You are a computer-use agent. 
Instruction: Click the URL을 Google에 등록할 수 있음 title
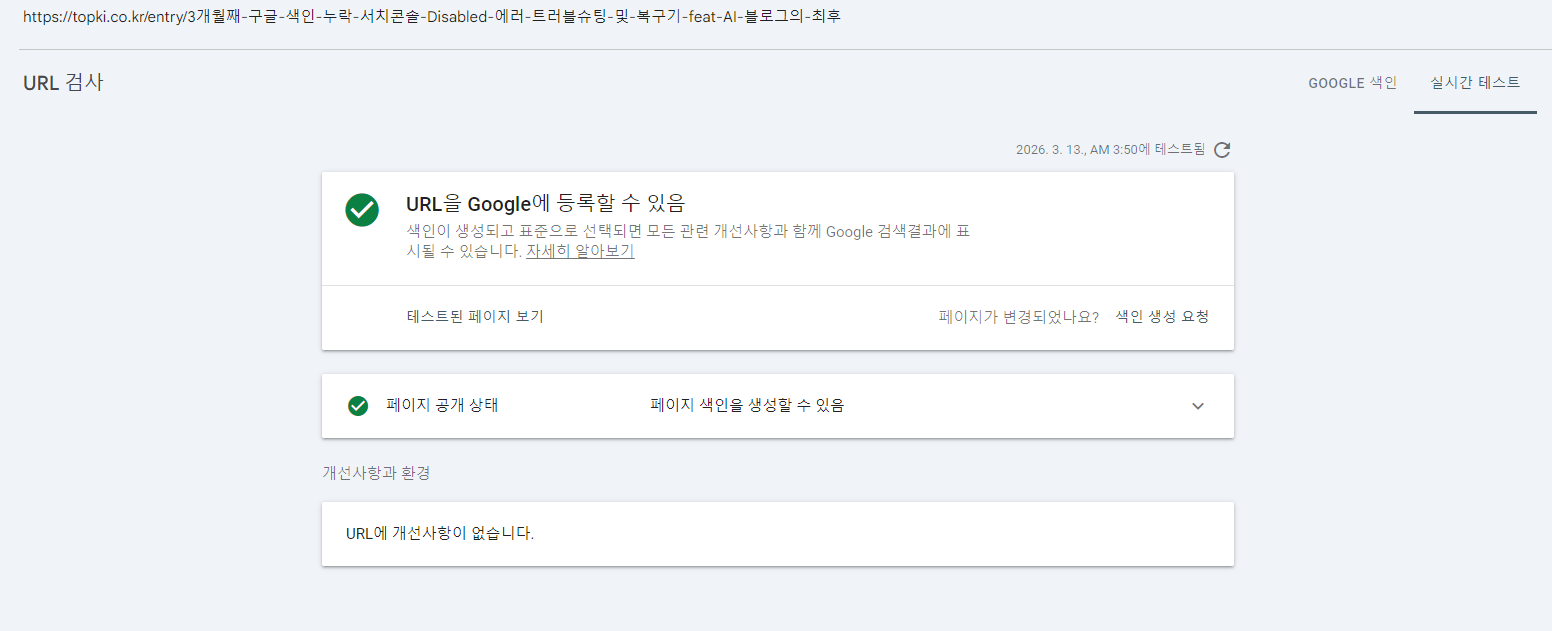click(x=545, y=204)
